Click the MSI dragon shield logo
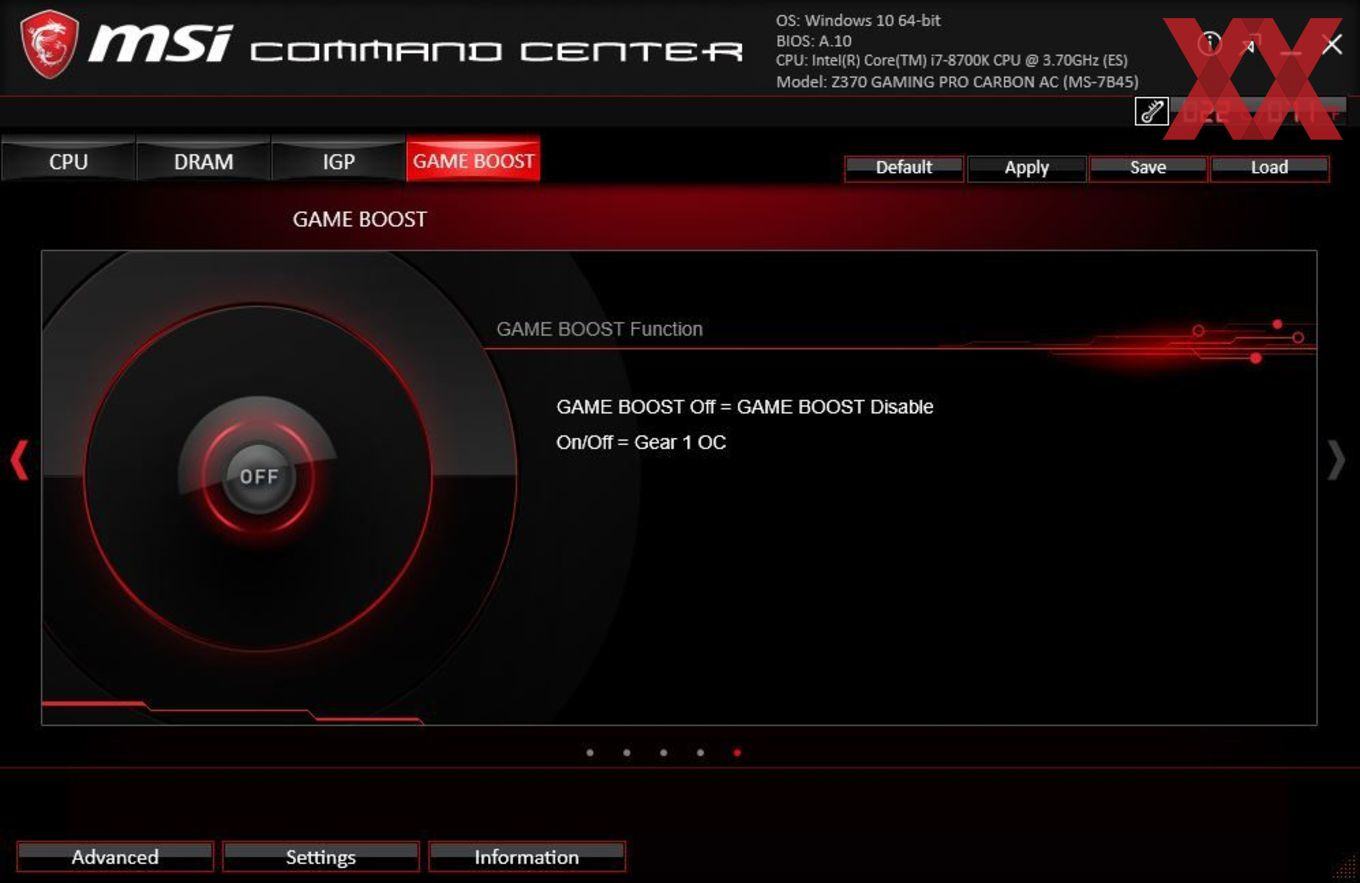 click(x=50, y=45)
